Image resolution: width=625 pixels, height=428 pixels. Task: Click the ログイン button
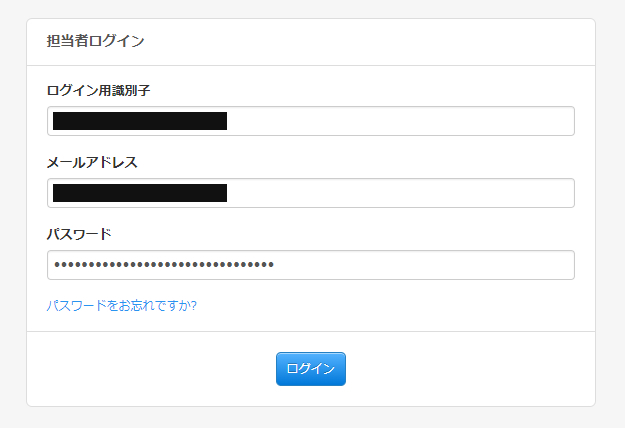coord(310,368)
